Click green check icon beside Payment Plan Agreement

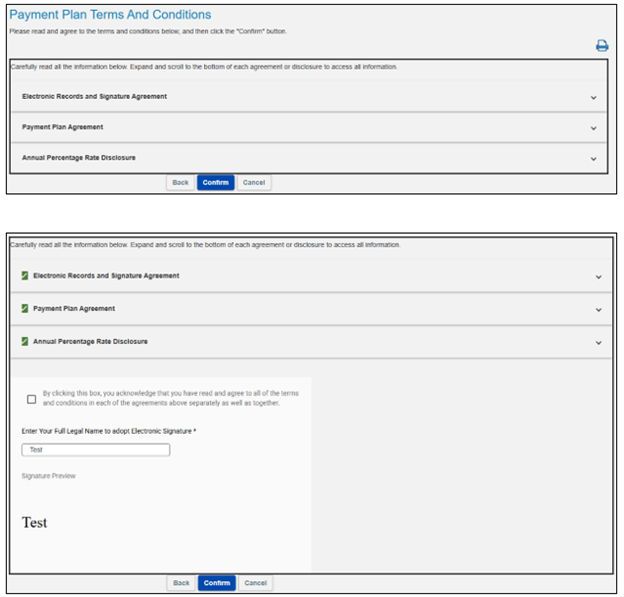click(25, 308)
